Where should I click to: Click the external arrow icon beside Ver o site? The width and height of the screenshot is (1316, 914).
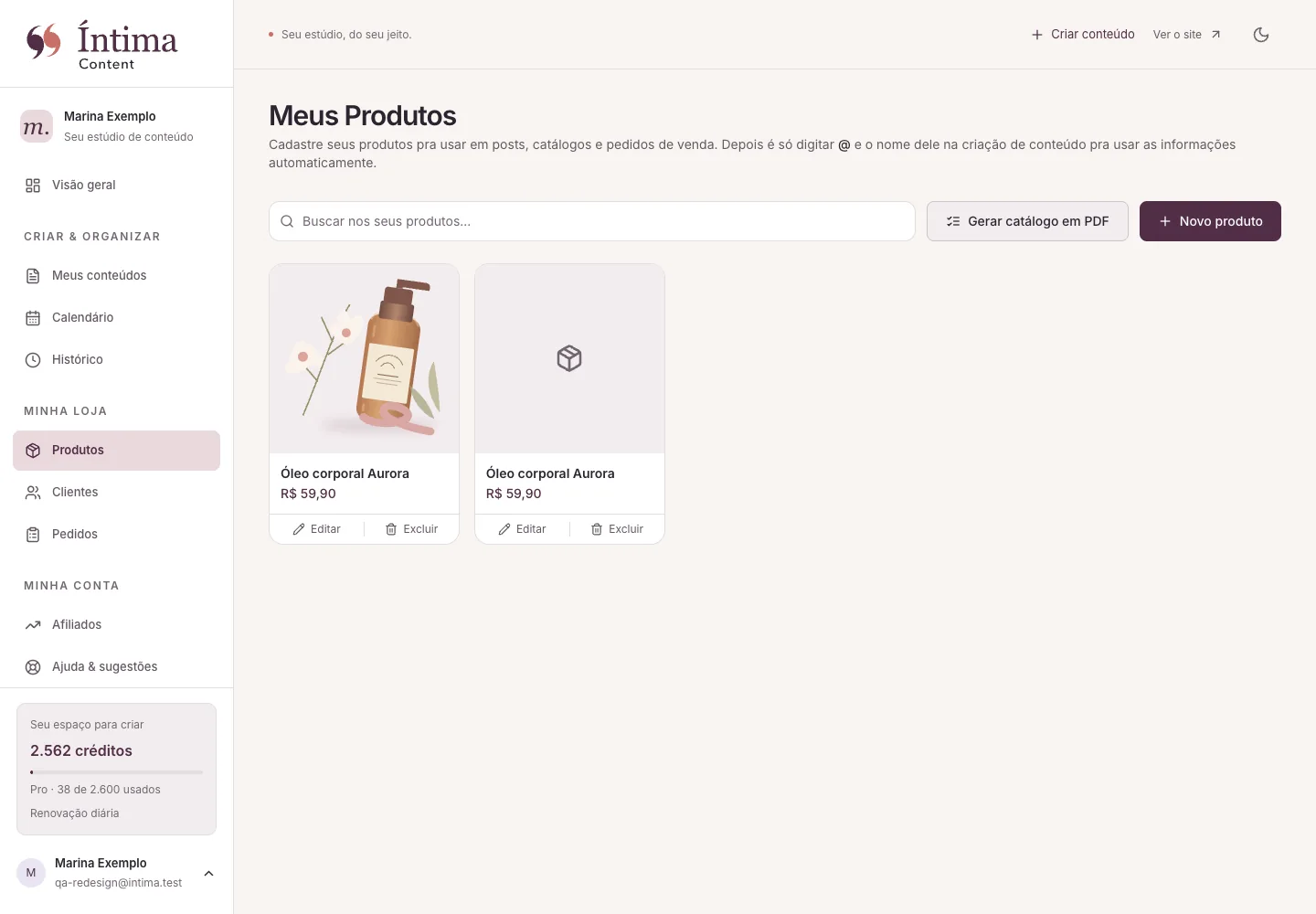tap(1215, 35)
